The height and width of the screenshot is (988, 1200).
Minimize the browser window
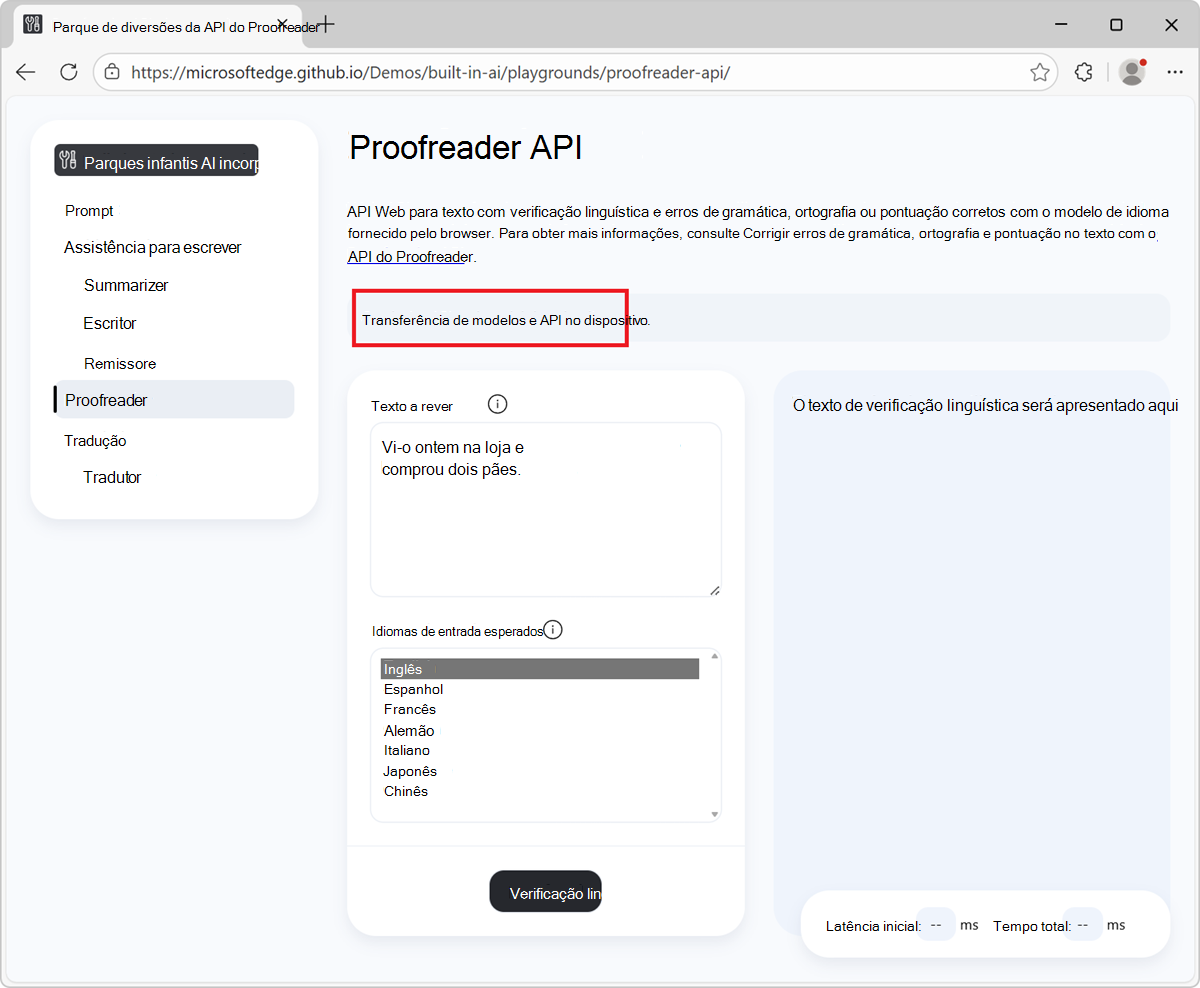(x=1061, y=25)
